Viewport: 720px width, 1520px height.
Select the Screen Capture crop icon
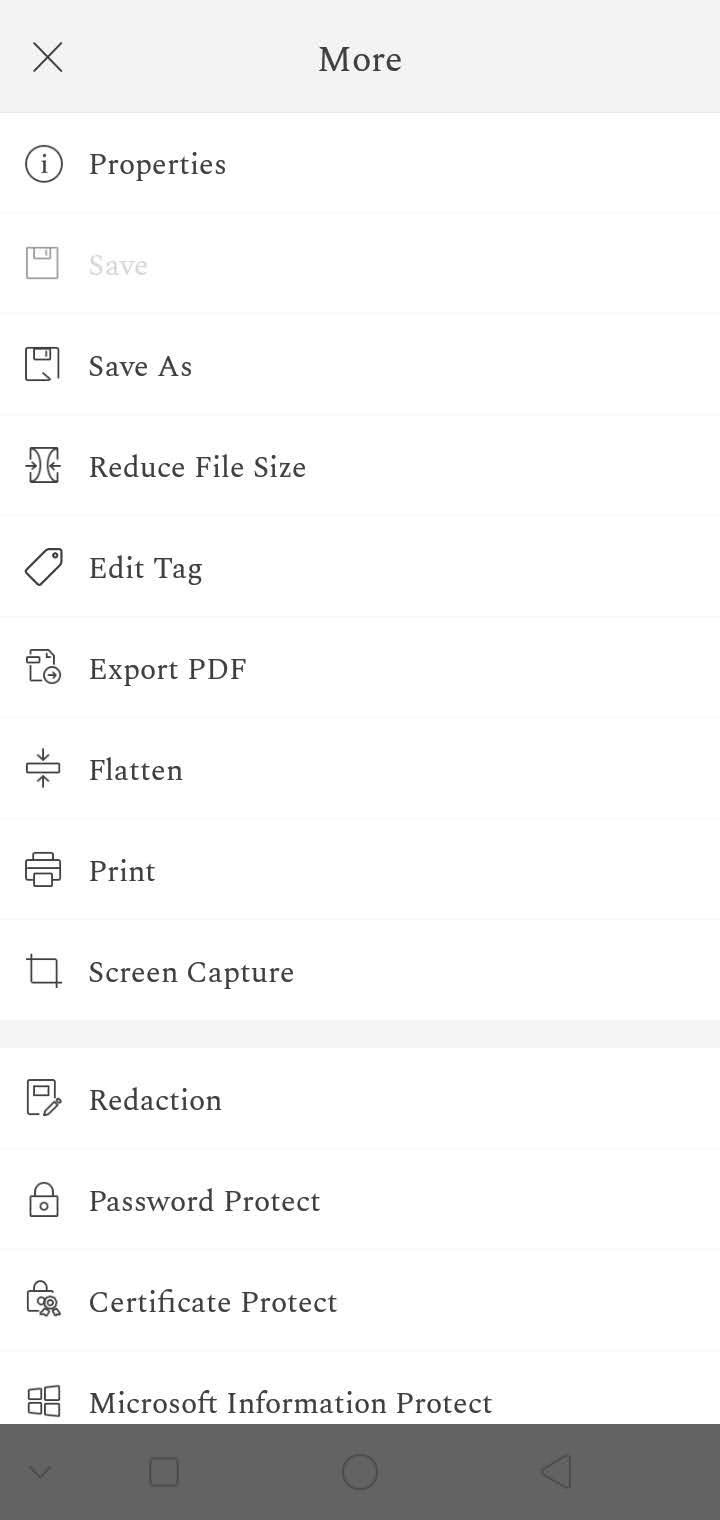click(x=43, y=971)
